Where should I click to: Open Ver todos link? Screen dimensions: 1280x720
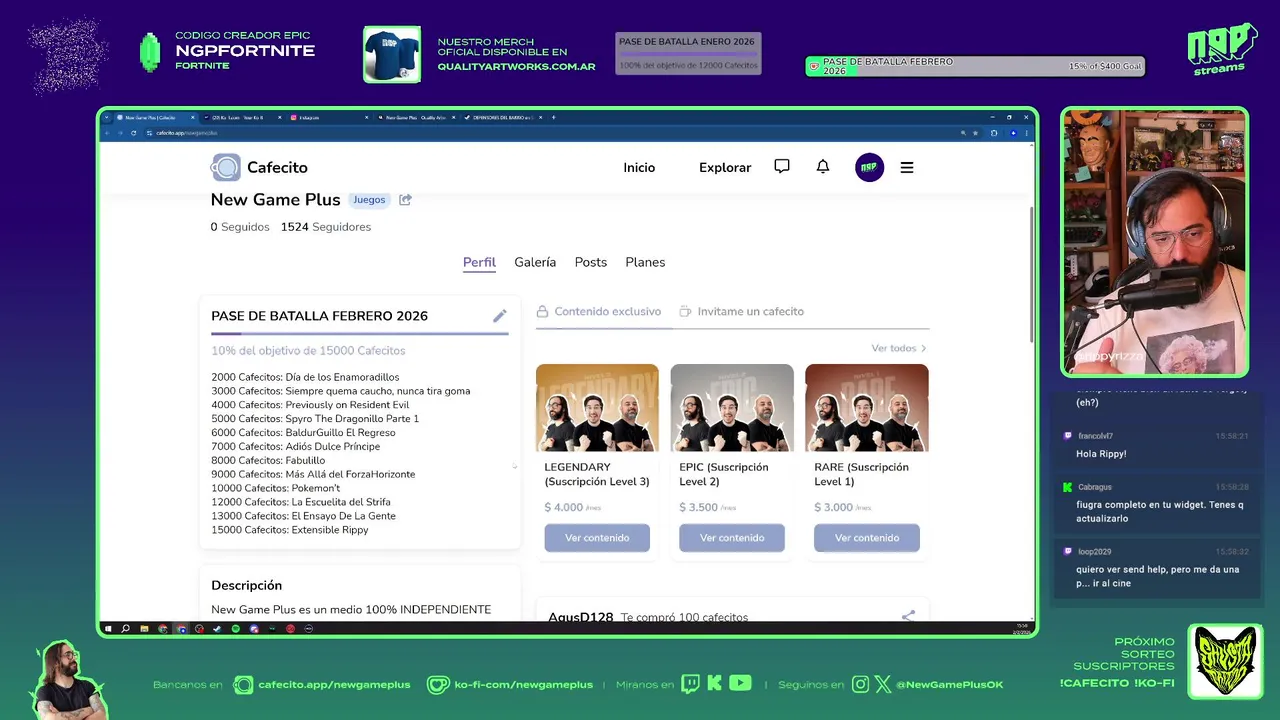point(898,348)
